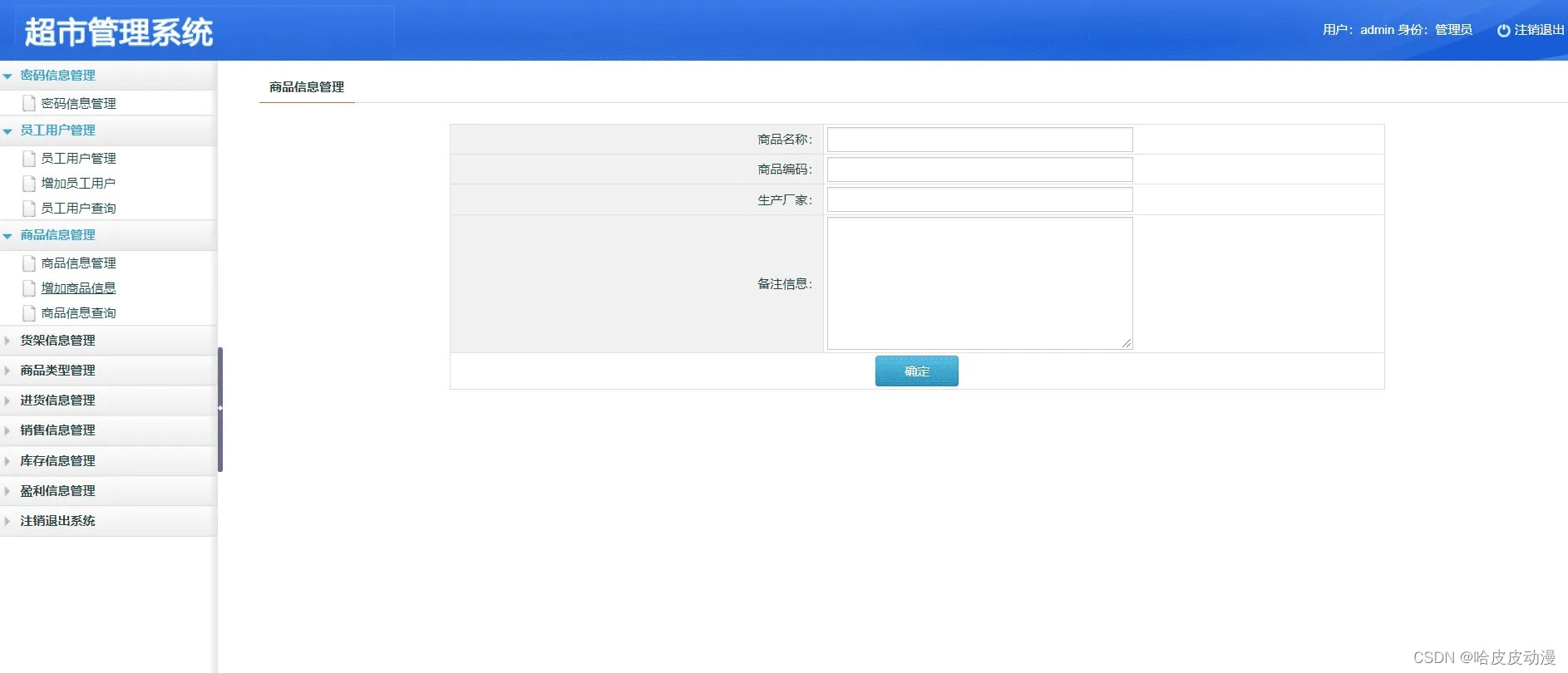The image size is (1568, 673).
Task: Click the page icon beside 商品信息查询
Action: [x=29, y=312]
